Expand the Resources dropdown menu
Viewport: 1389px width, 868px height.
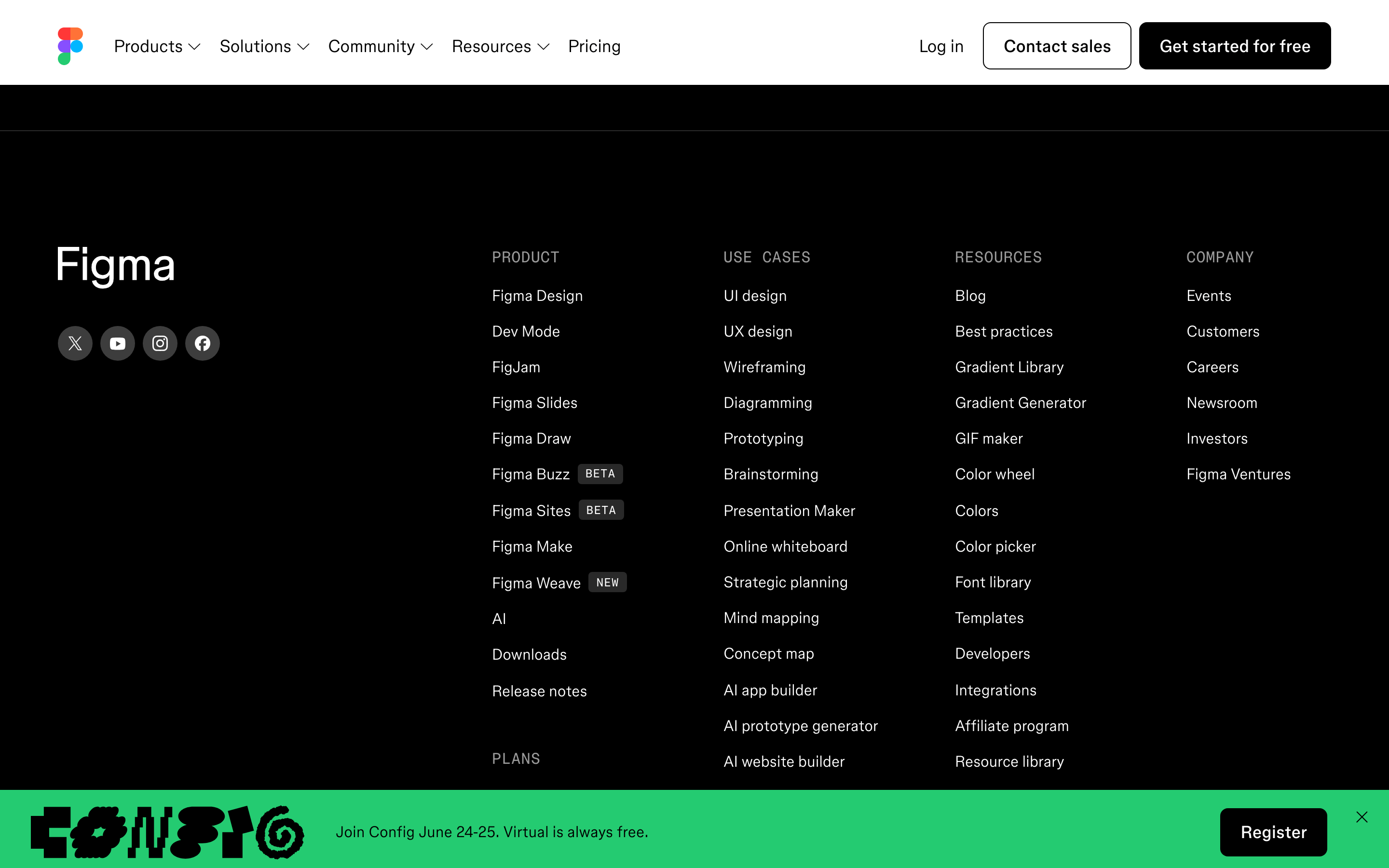(x=501, y=46)
